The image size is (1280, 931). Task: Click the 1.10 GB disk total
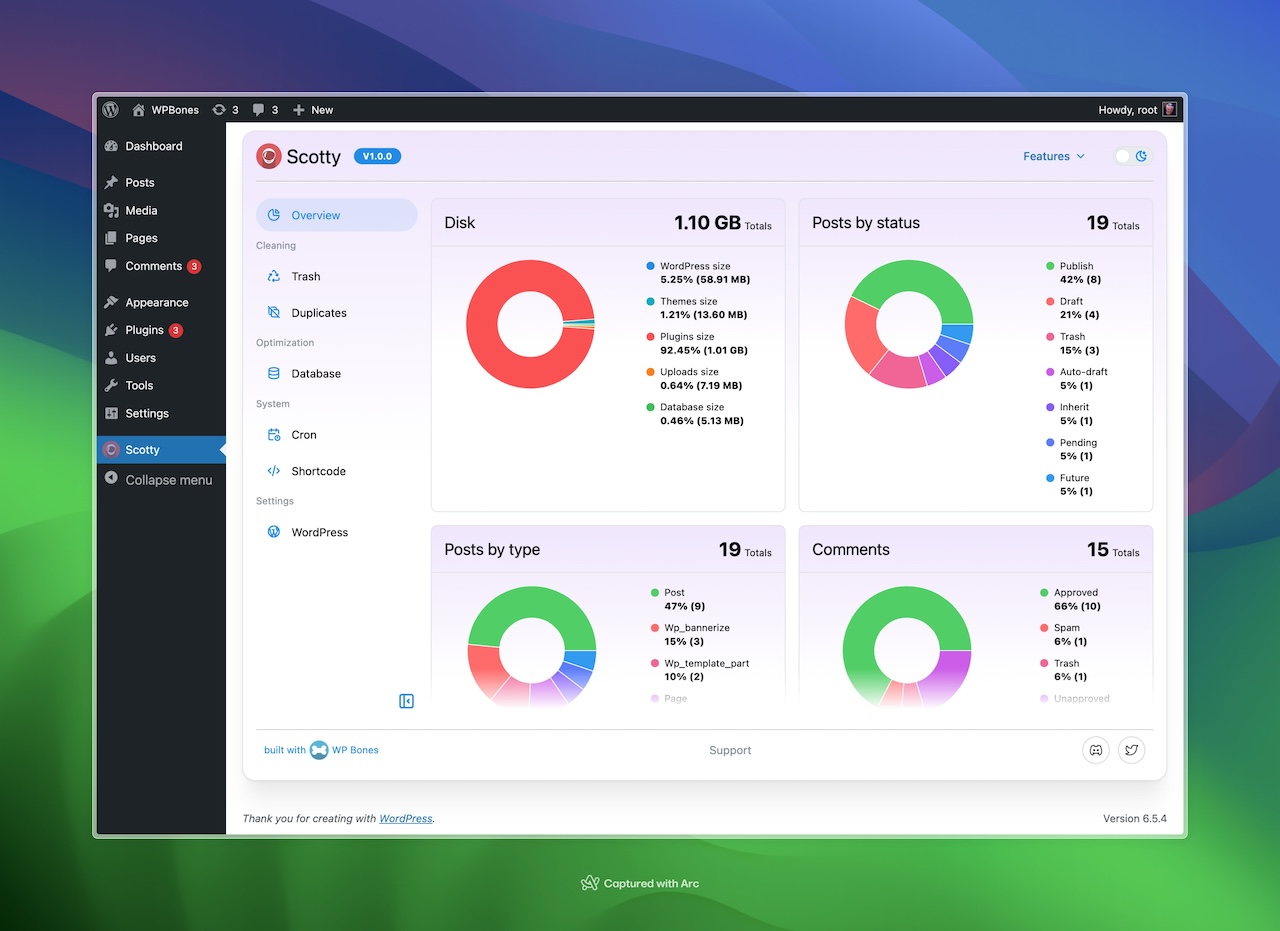[x=707, y=222]
